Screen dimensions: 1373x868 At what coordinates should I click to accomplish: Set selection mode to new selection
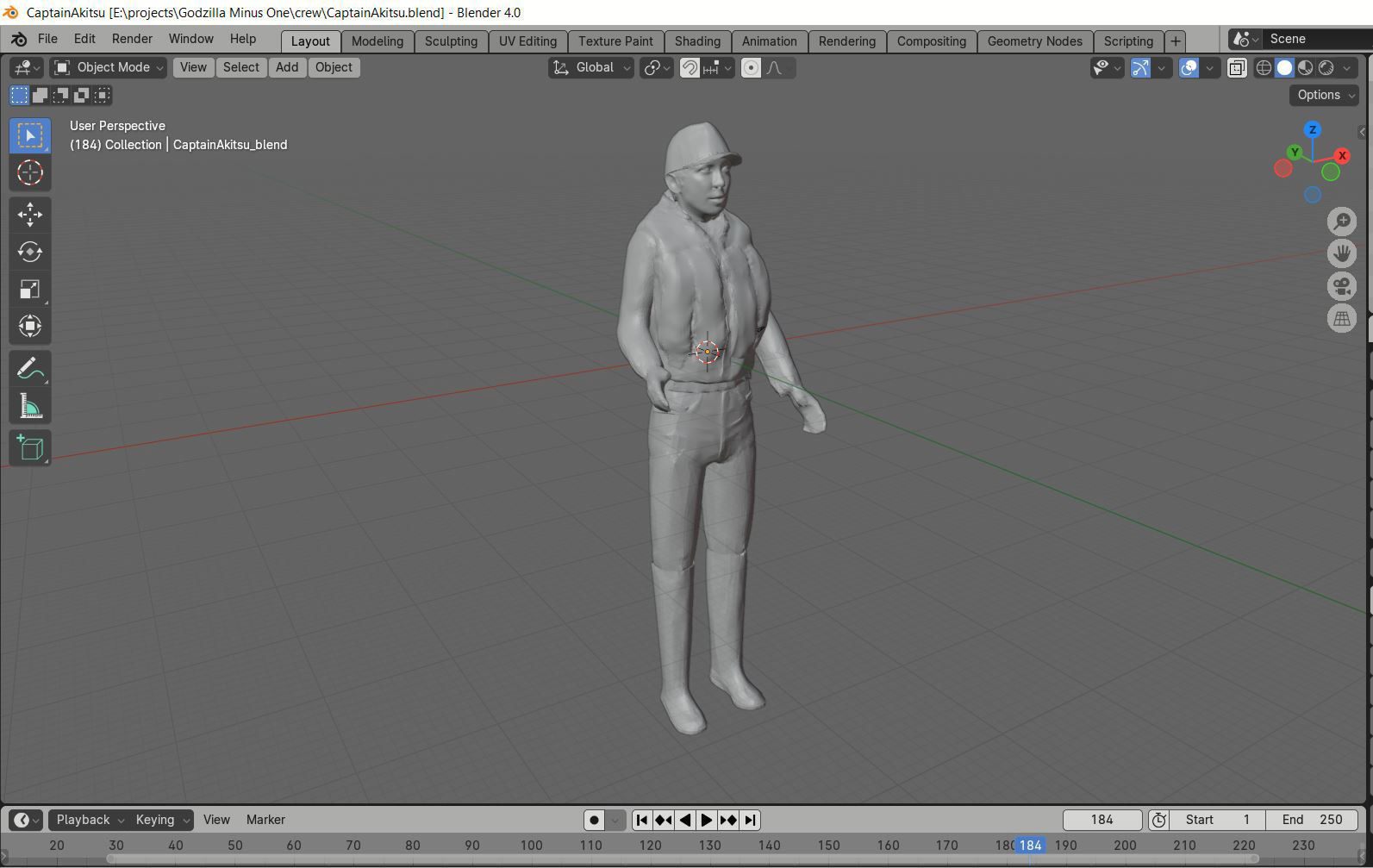coord(19,95)
